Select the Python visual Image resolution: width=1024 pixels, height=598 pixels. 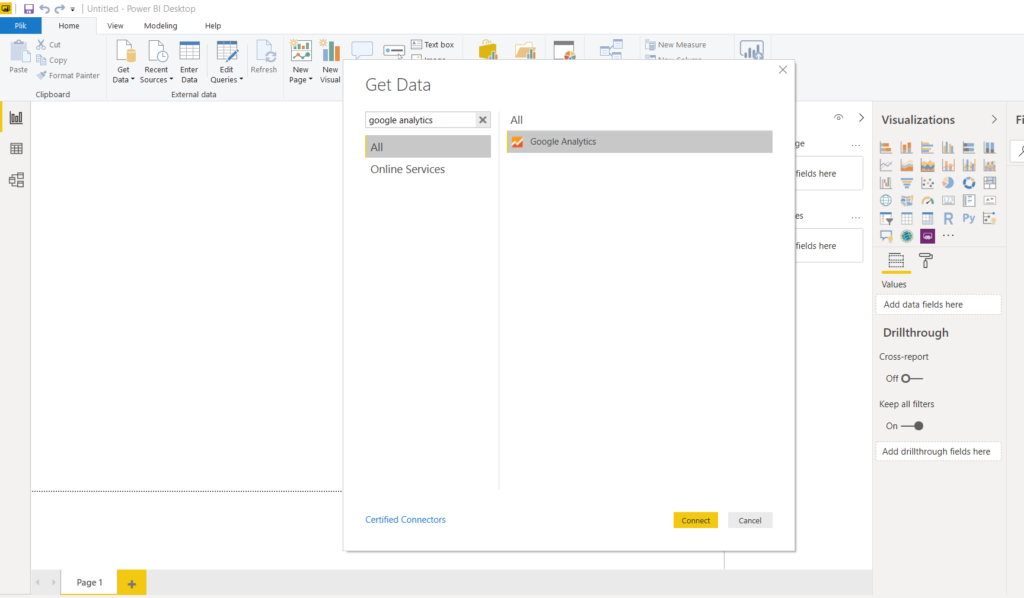point(969,219)
